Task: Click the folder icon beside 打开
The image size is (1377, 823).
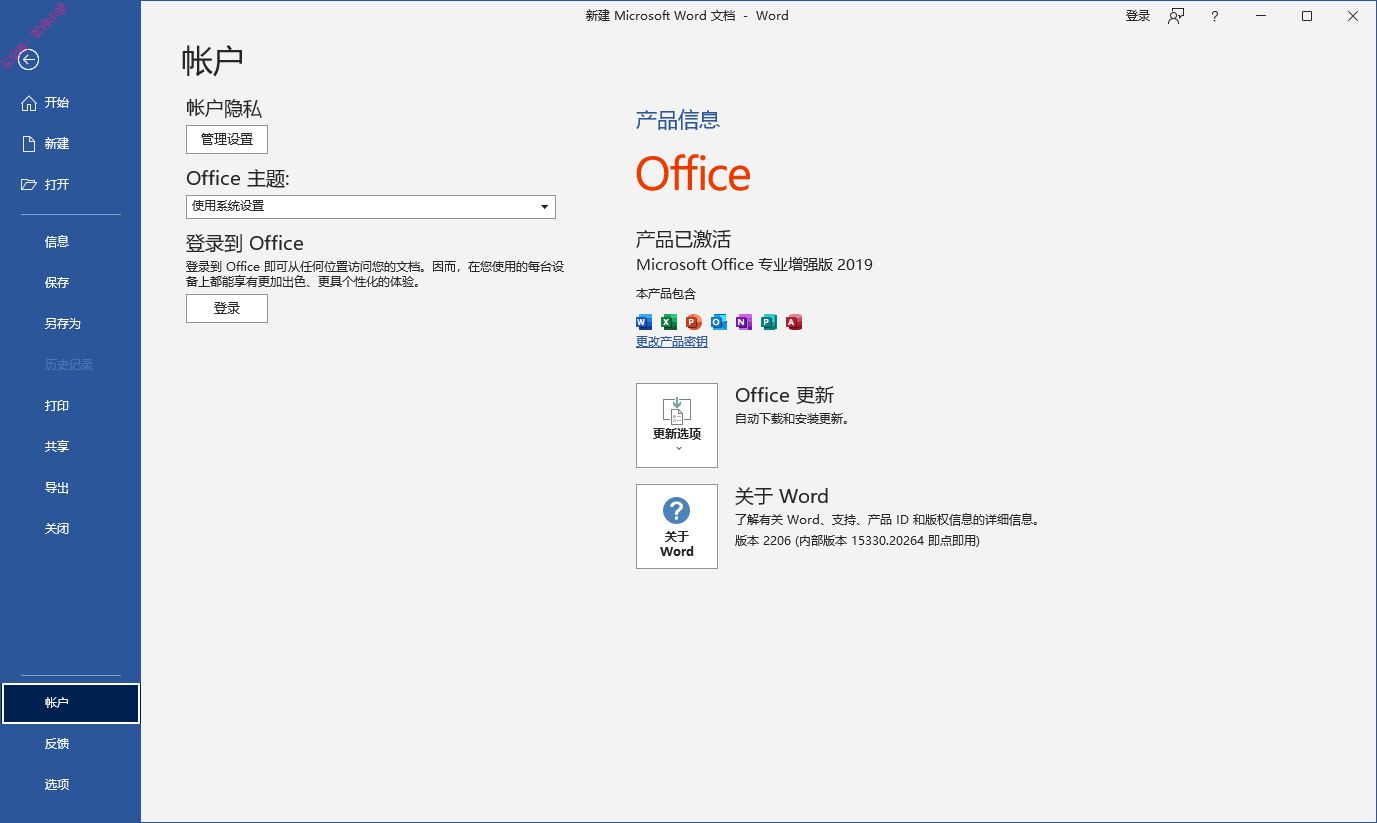Action: (x=29, y=185)
